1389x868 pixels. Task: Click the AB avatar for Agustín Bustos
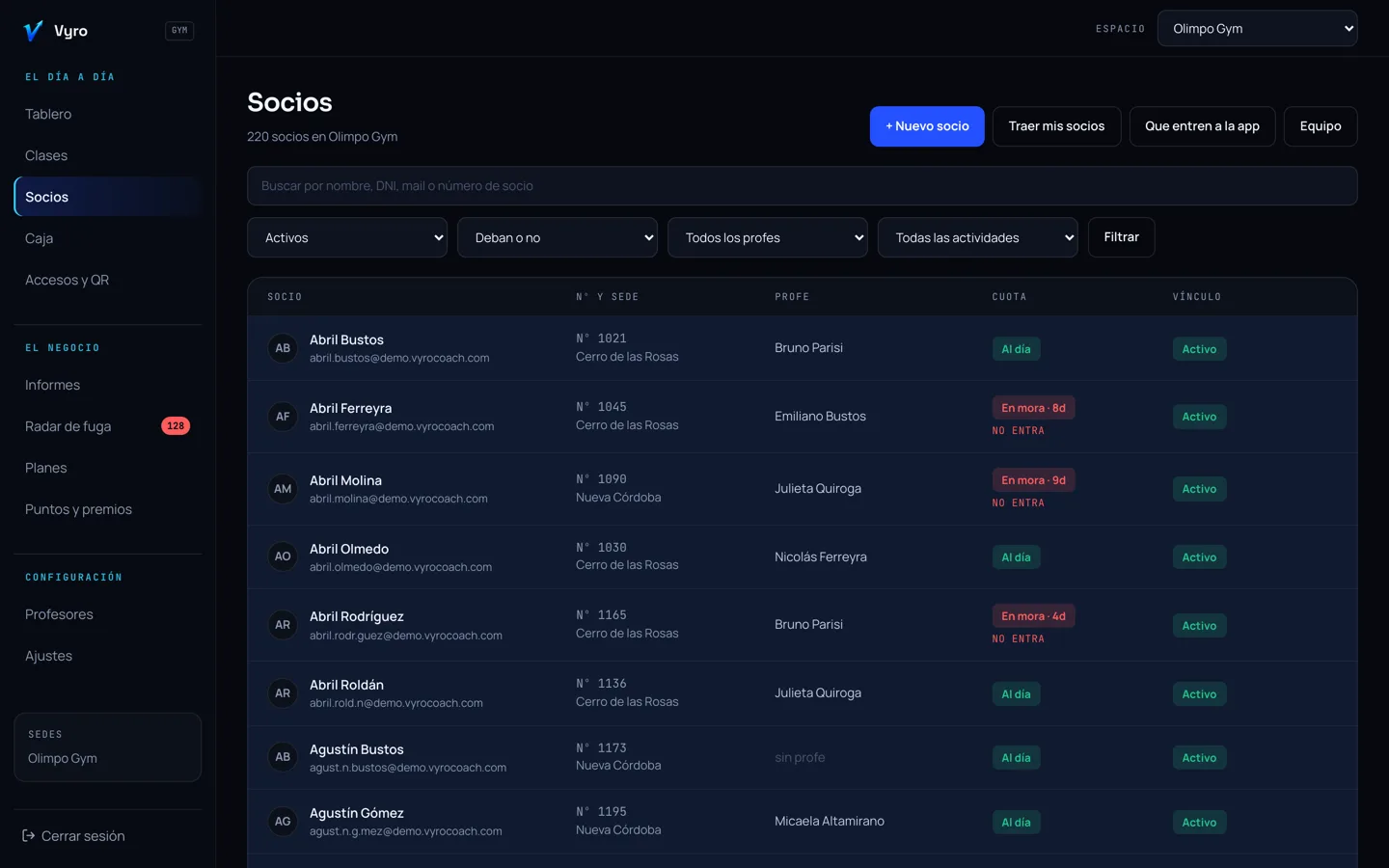coord(283,757)
